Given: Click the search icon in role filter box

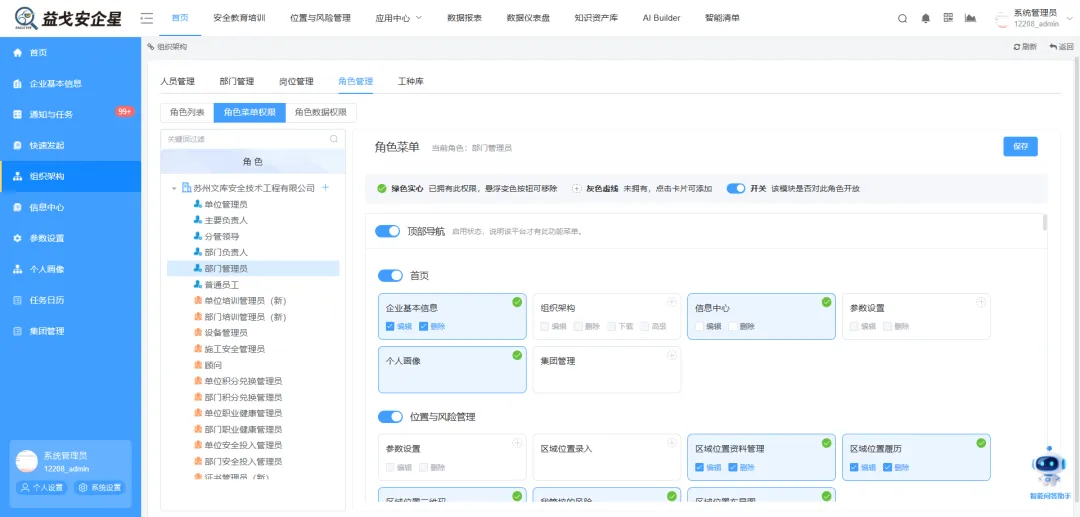Looking at the screenshot, I should pyautogui.click(x=334, y=139).
